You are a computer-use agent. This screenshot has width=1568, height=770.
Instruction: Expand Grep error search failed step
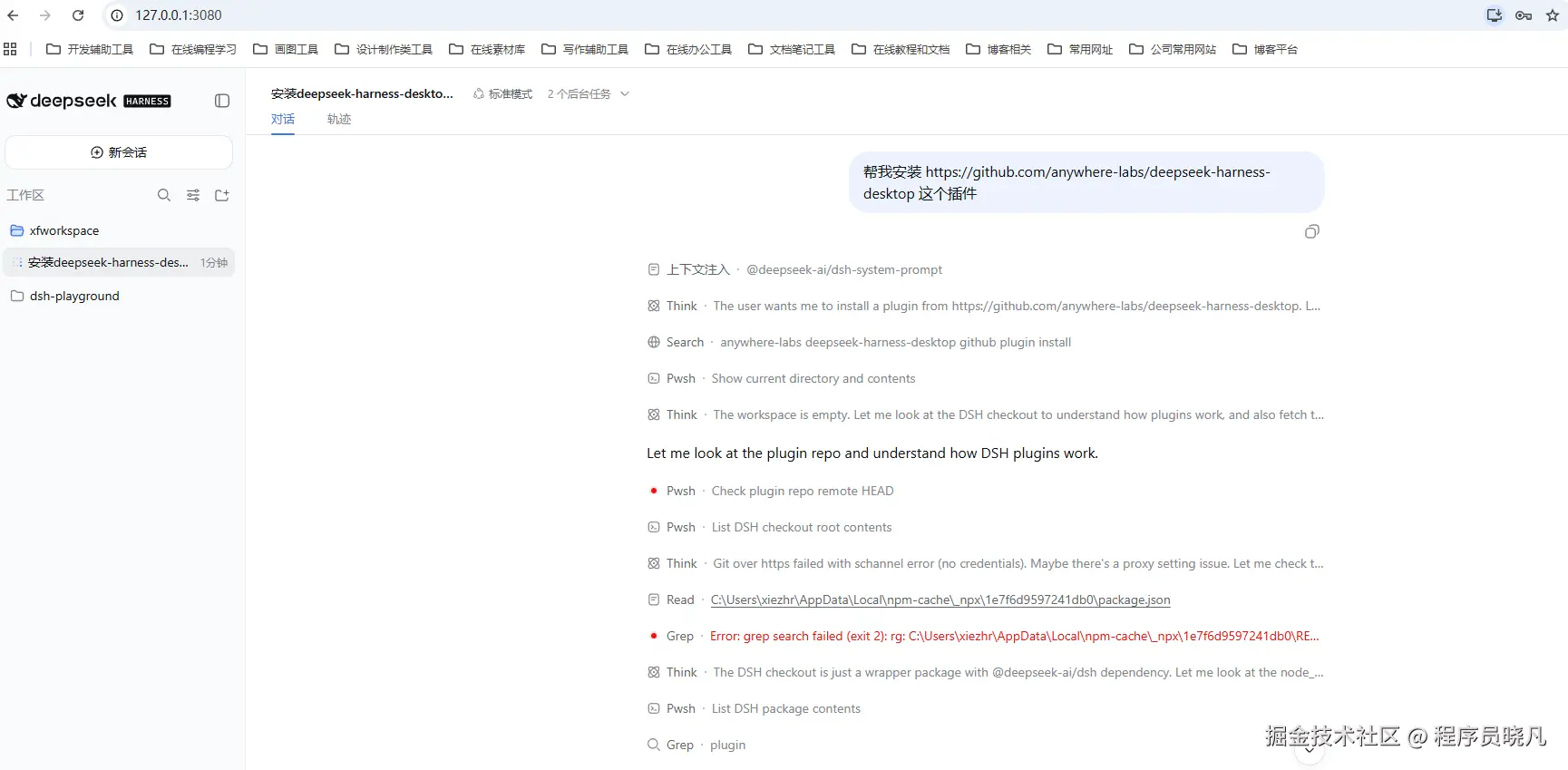click(x=983, y=636)
